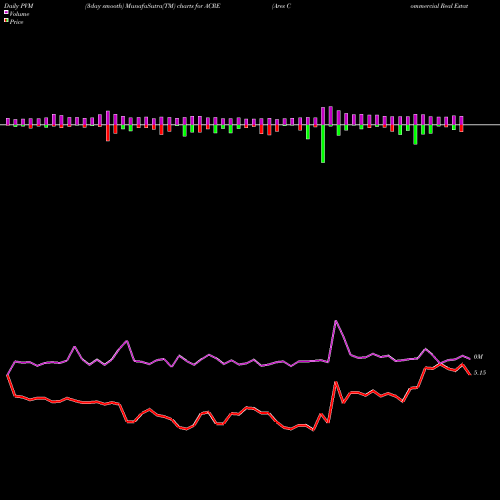This screenshot has width=500, height=500.
Task: Click the peak of the magenta volume line
Action: [336, 321]
